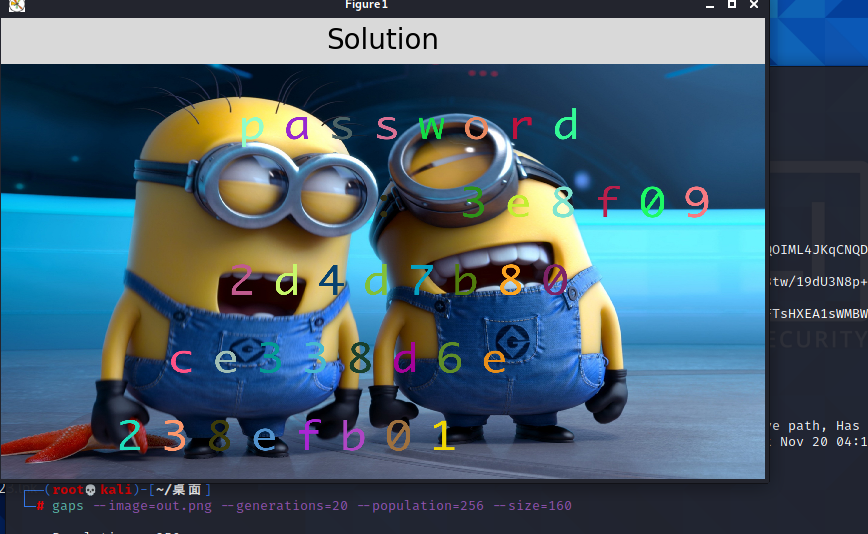Click the "3e8f09" text in the image
The height and width of the screenshot is (534, 868).
(586, 201)
